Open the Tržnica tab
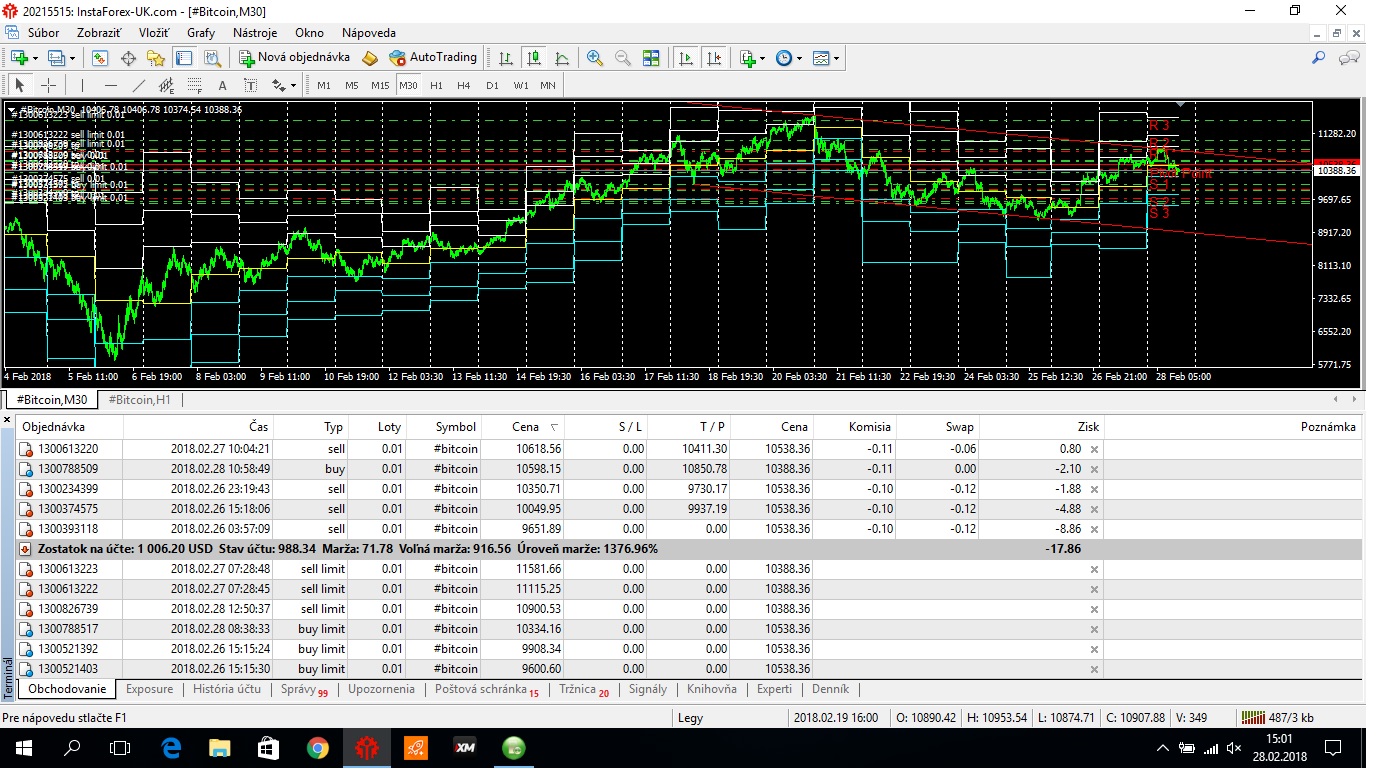The height and width of the screenshot is (784, 1376). pos(584,689)
